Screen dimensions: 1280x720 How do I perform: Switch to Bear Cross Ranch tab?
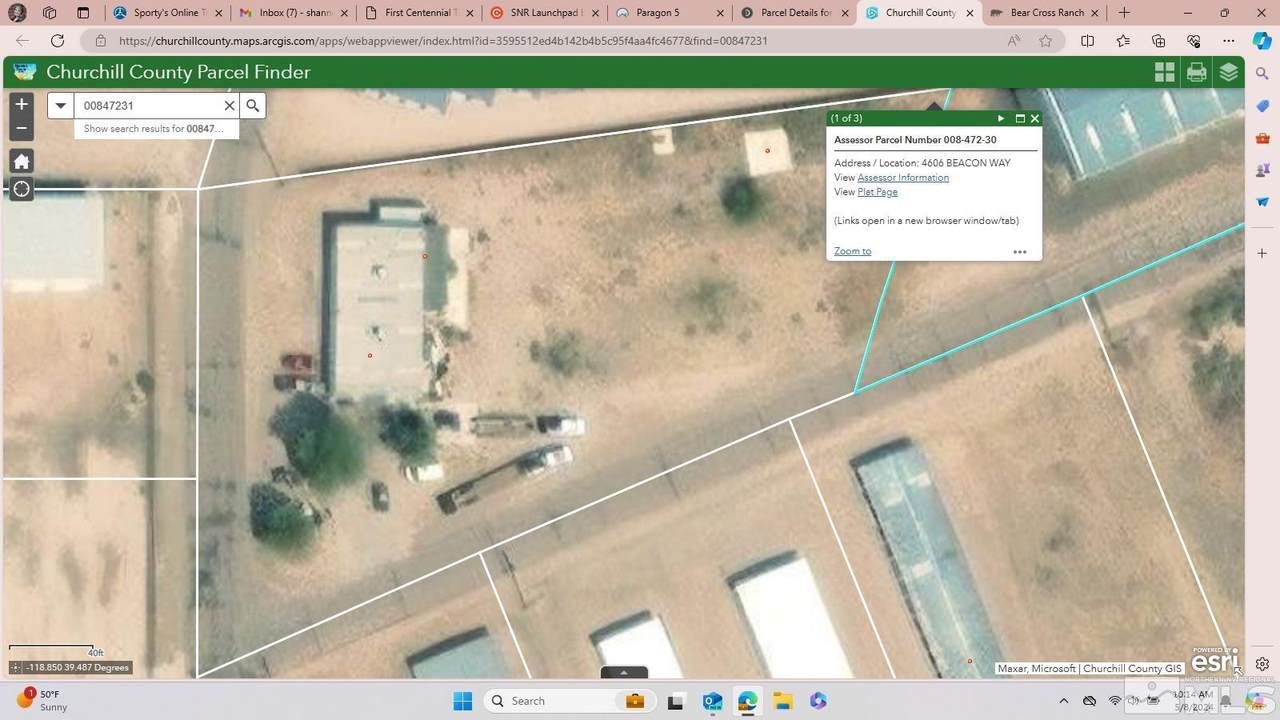(x=1047, y=13)
